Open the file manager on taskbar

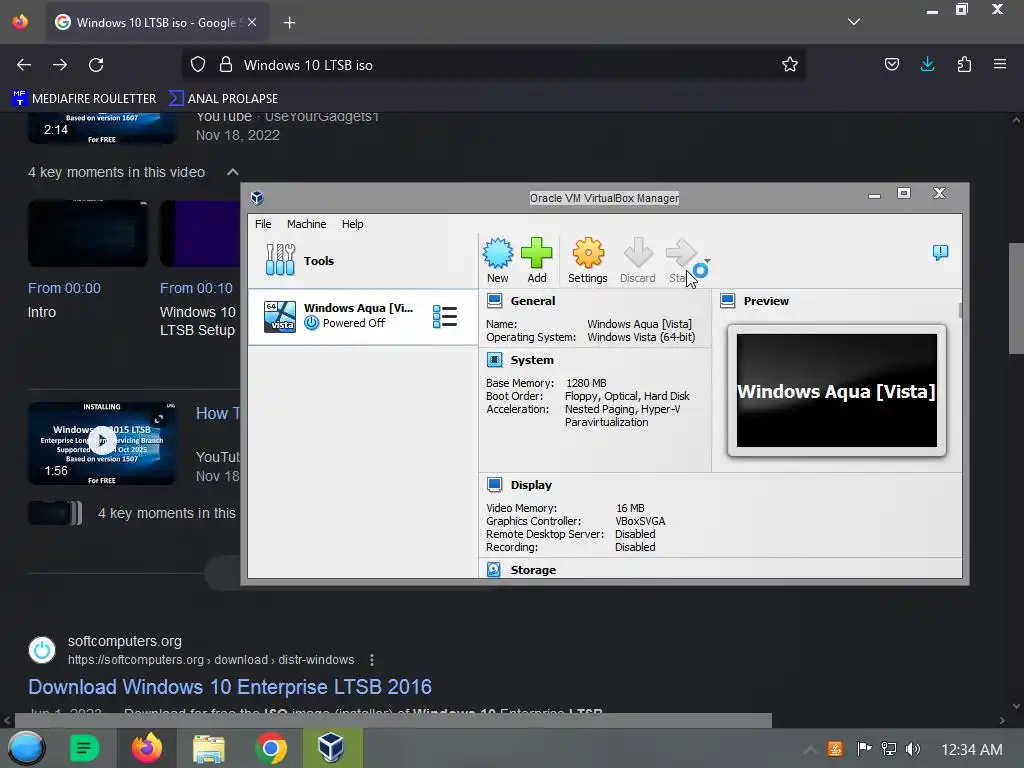(209, 748)
